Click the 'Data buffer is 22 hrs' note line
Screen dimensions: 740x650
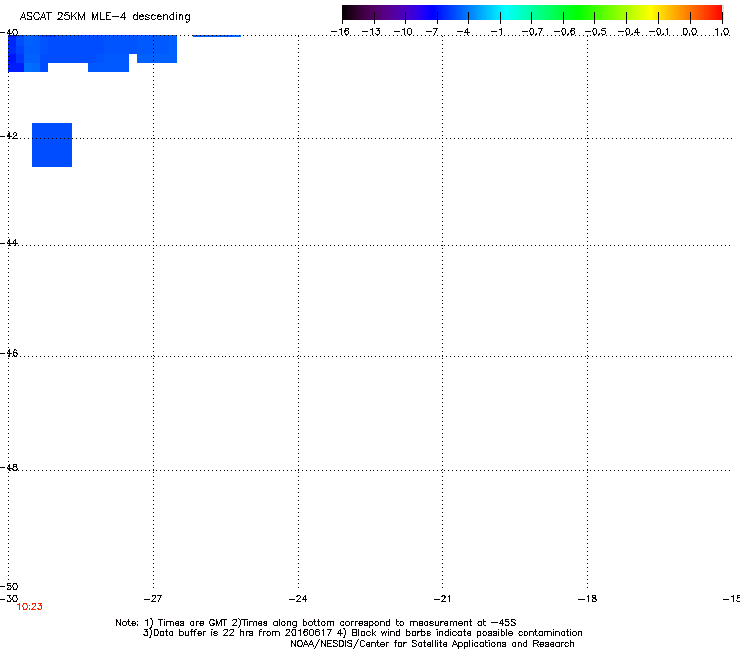[x=362, y=633]
